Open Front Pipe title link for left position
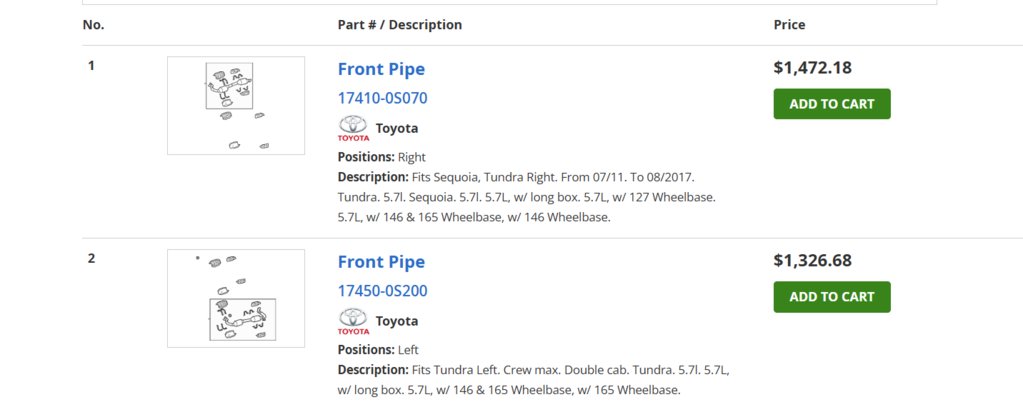The image size is (1023, 412). [x=381, y=262]
